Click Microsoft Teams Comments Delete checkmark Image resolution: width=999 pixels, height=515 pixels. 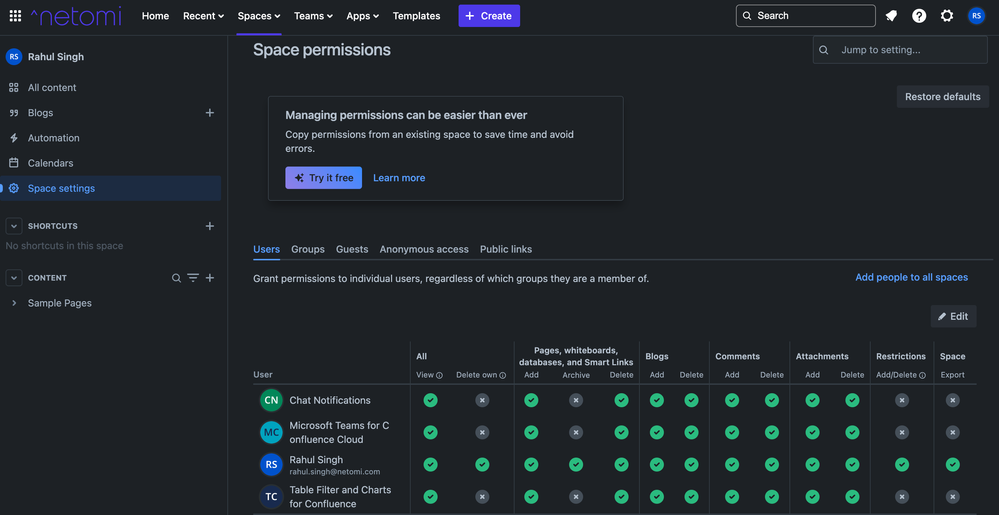click(772, 432)
